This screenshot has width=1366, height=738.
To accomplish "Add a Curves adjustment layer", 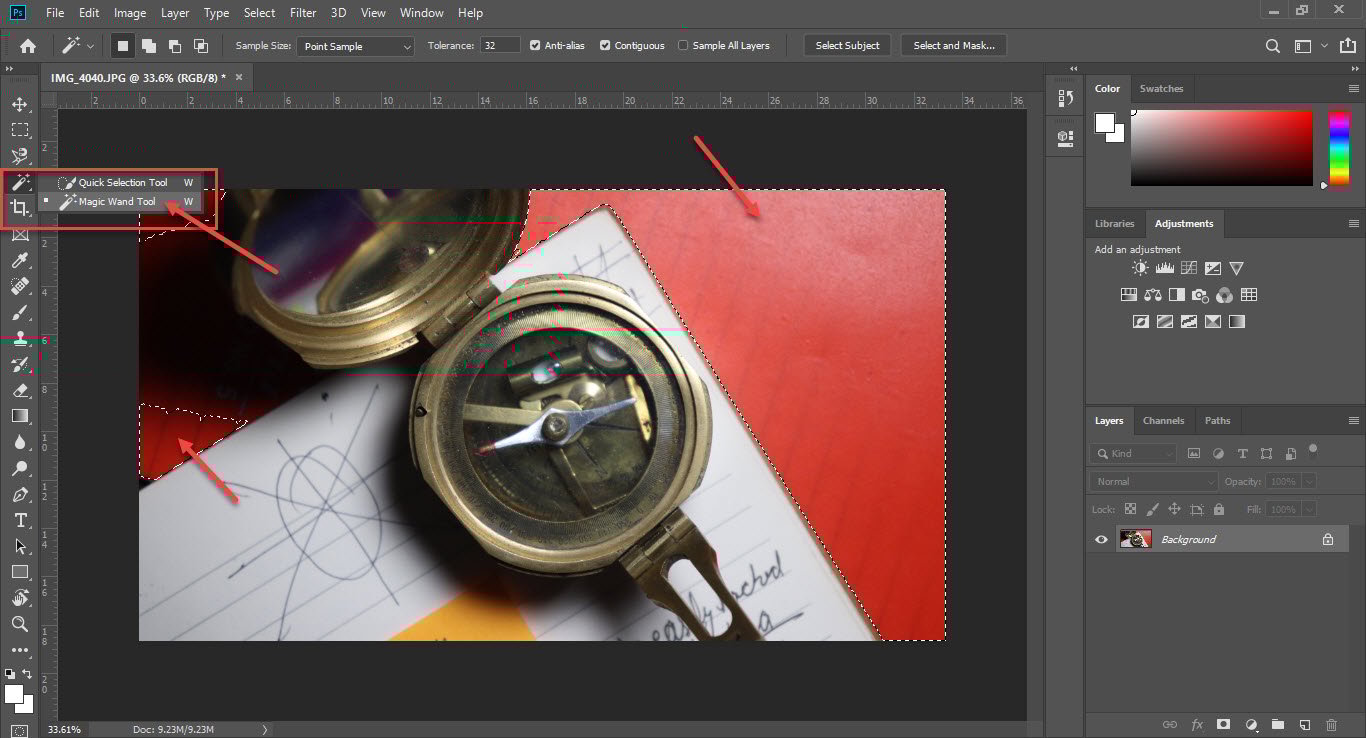I will point(1188,268).
